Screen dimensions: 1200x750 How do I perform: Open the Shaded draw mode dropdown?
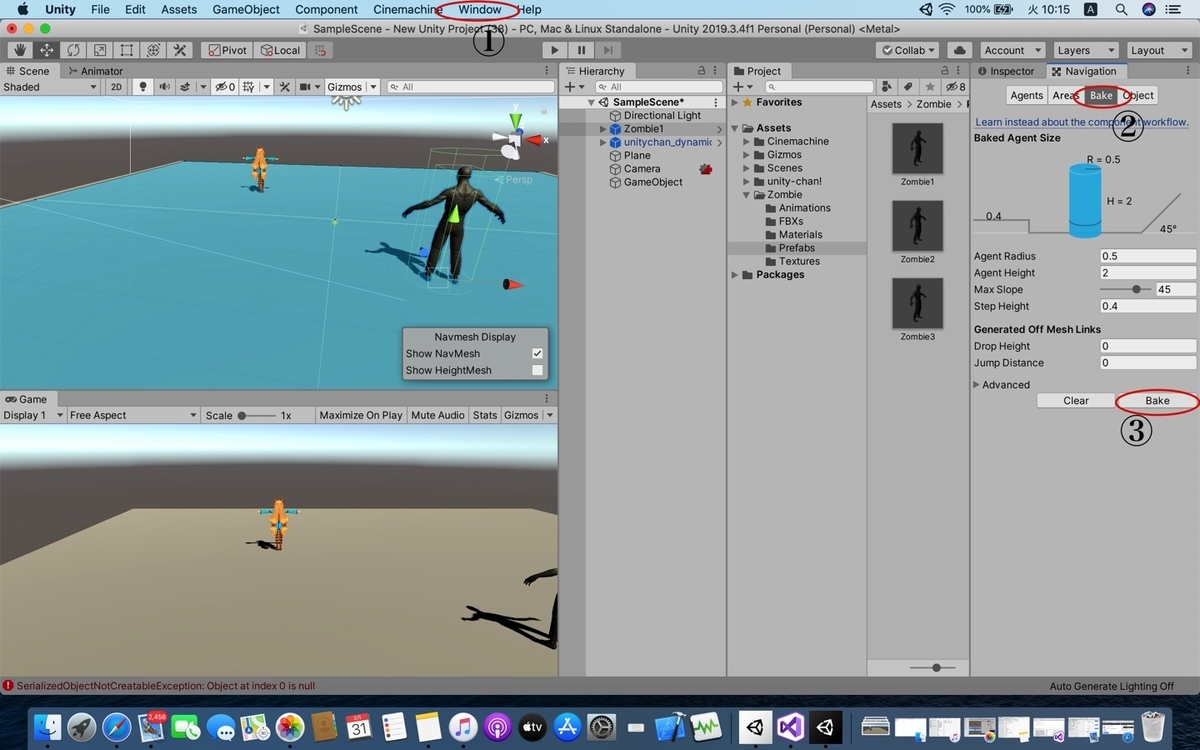(x=50, y=87)
